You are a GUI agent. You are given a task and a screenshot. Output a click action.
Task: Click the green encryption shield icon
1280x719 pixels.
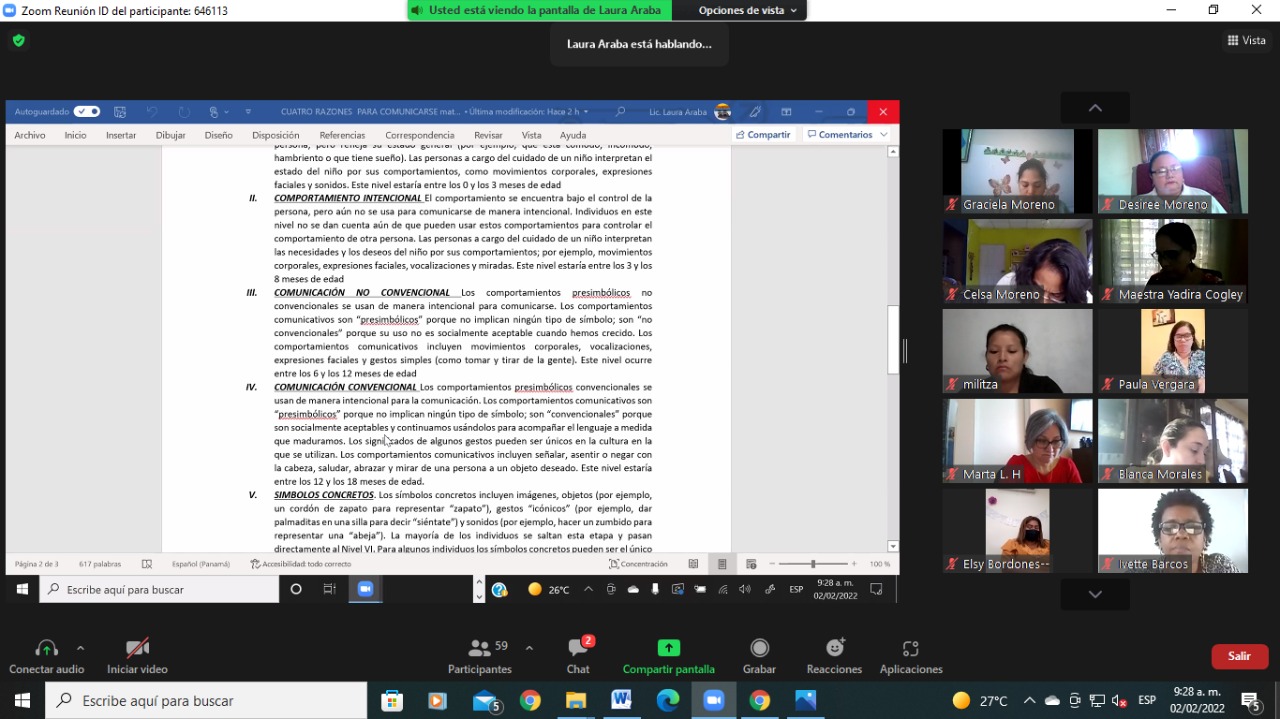pyautogui.click(x=18, y=40)
